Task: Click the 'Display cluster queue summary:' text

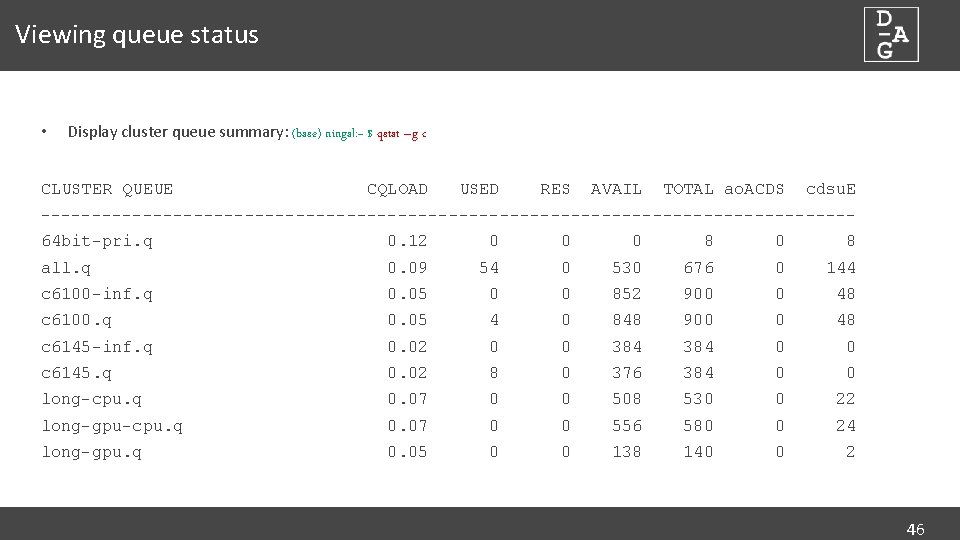Action: point(178,132)
